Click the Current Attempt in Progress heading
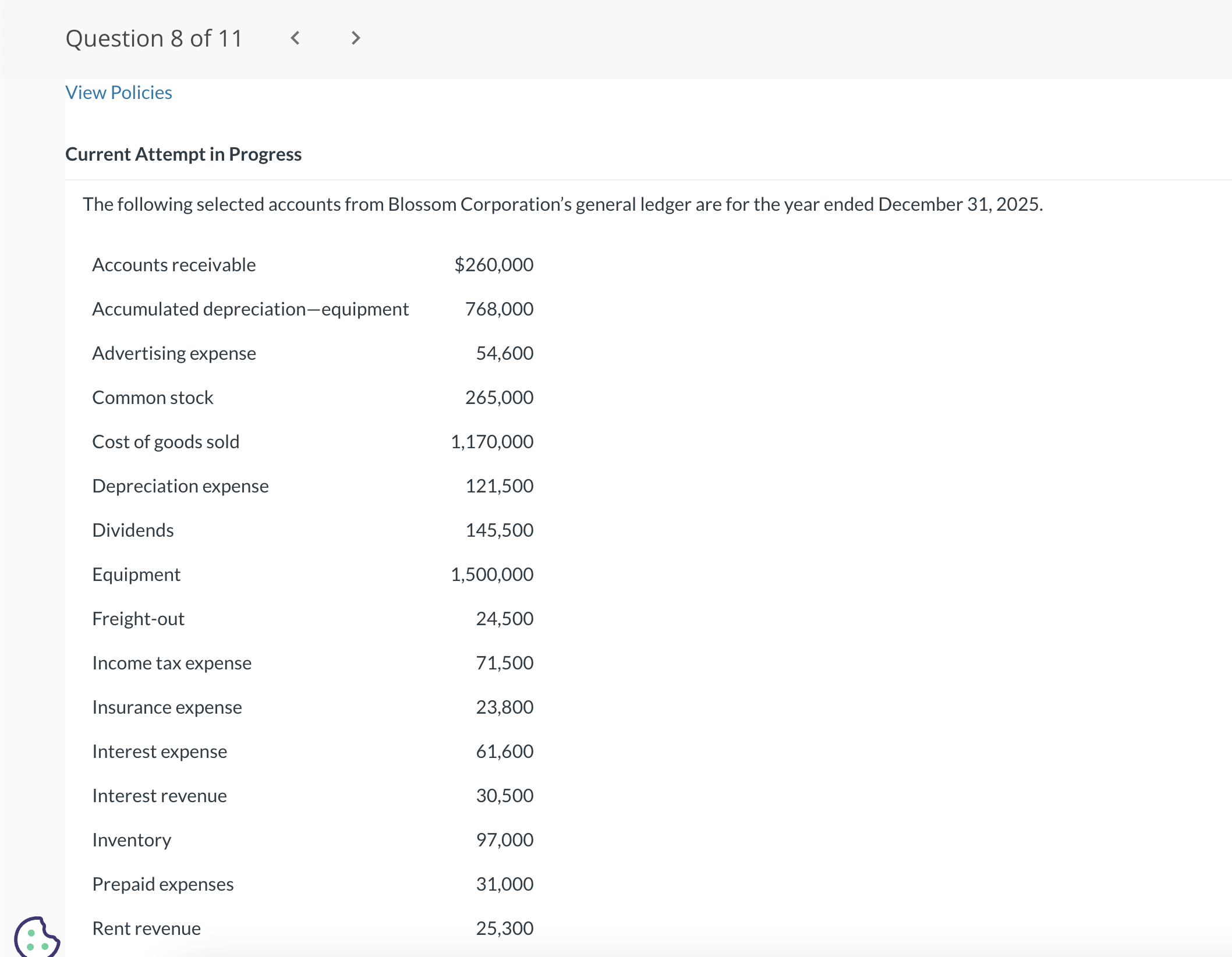 [x=183, y=154]
